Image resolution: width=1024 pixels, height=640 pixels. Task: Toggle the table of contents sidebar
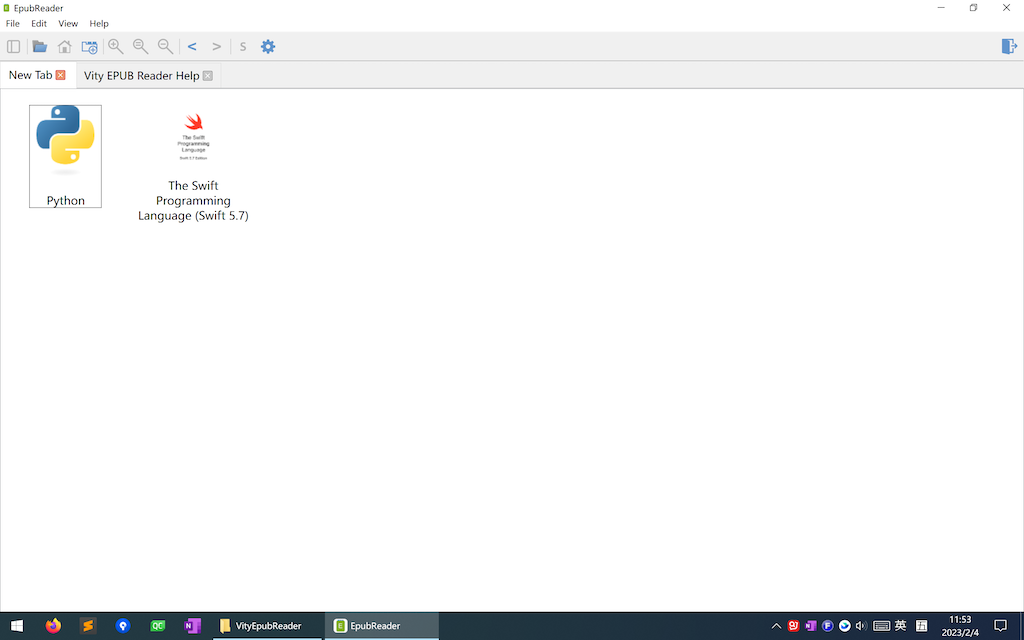coord(13,46)
